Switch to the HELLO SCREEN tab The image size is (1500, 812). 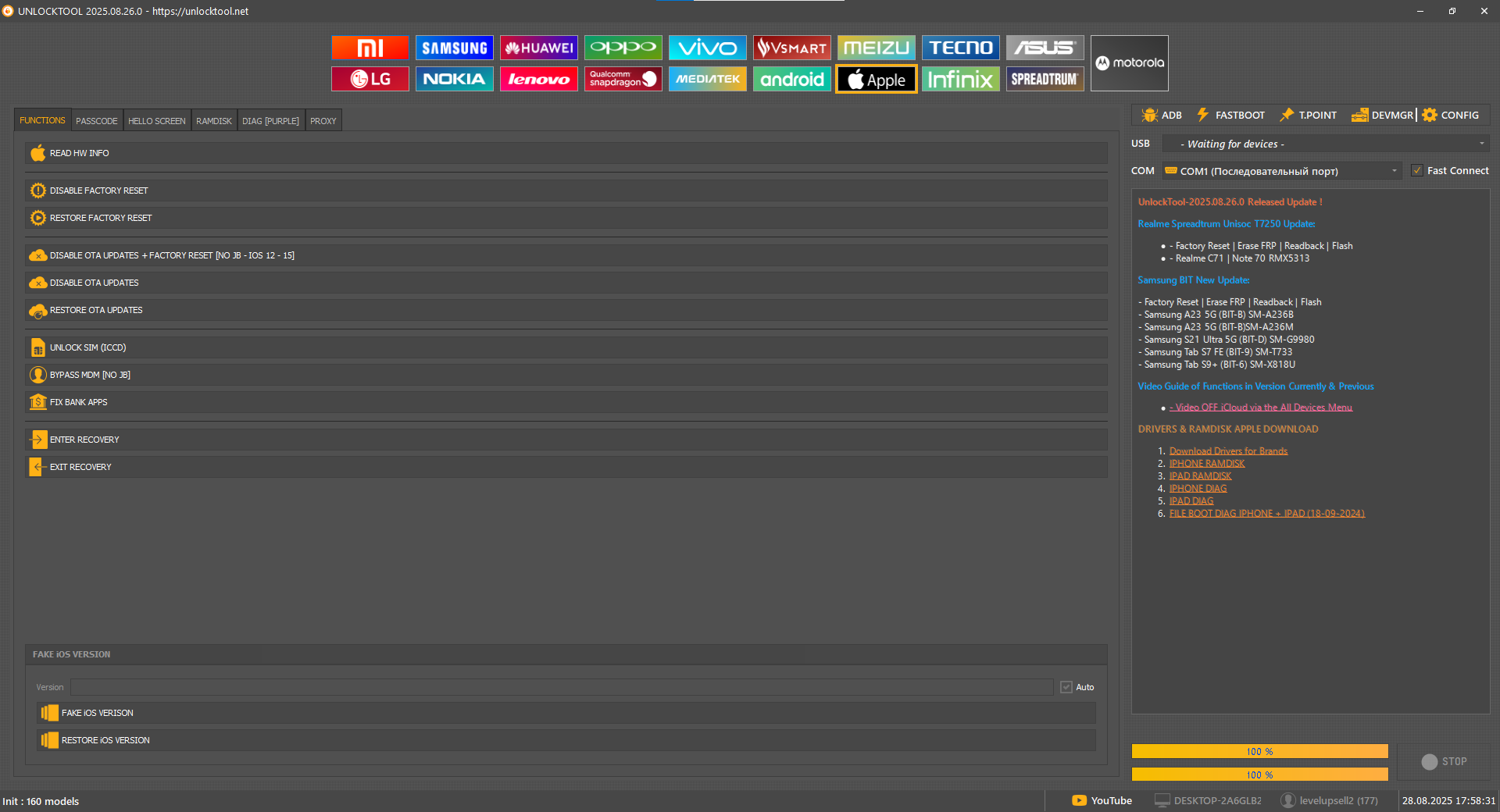[156, 121]
